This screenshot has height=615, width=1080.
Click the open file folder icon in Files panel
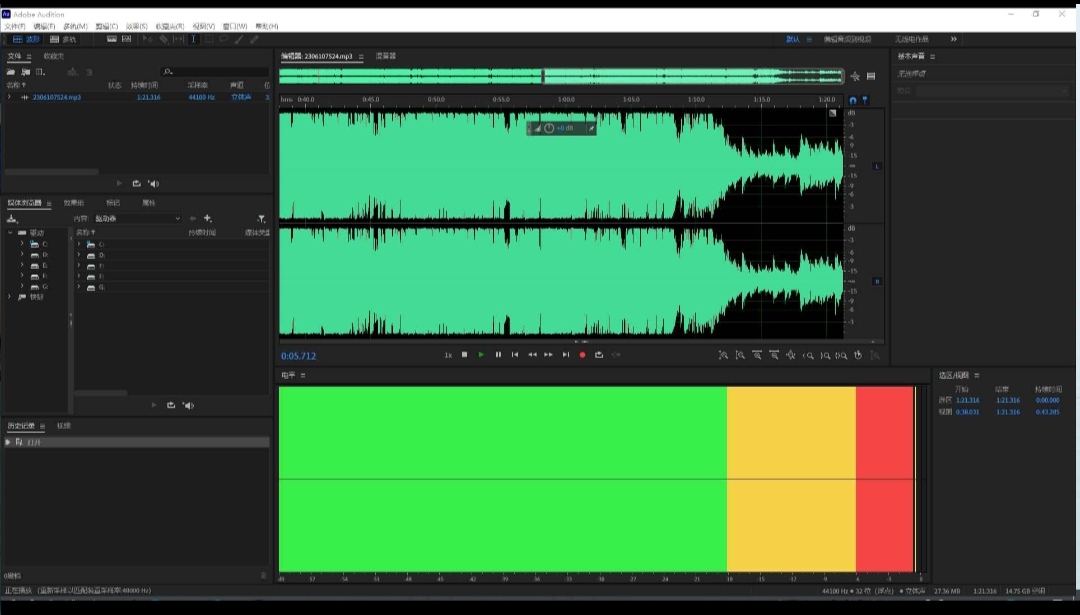tap(11, 72)
